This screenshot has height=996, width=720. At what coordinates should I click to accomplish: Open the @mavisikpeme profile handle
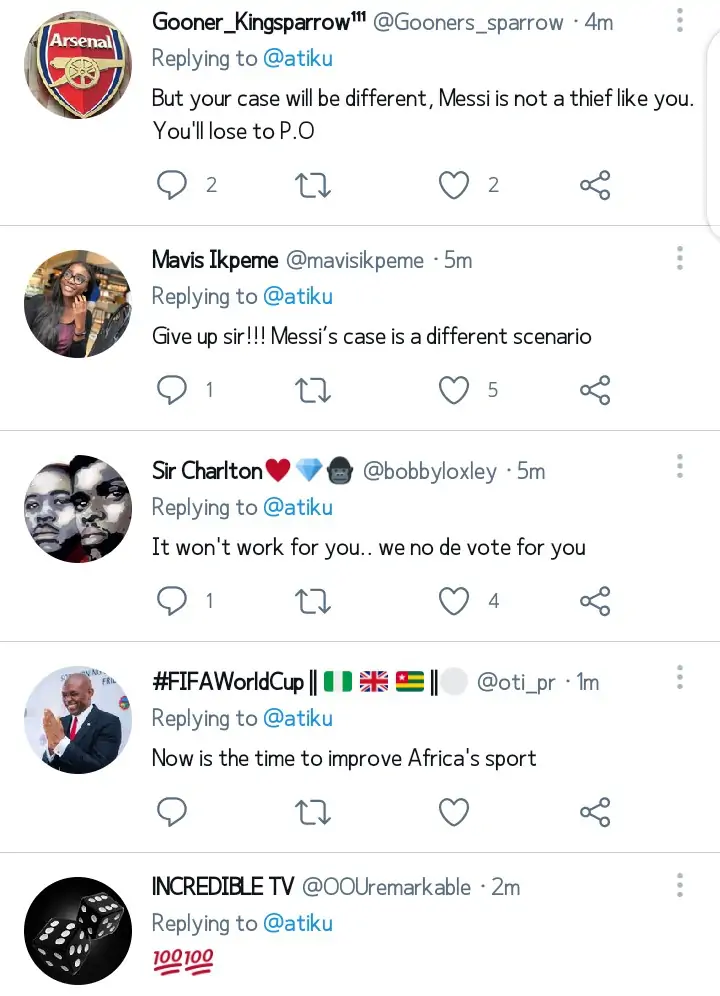(355, 261)
